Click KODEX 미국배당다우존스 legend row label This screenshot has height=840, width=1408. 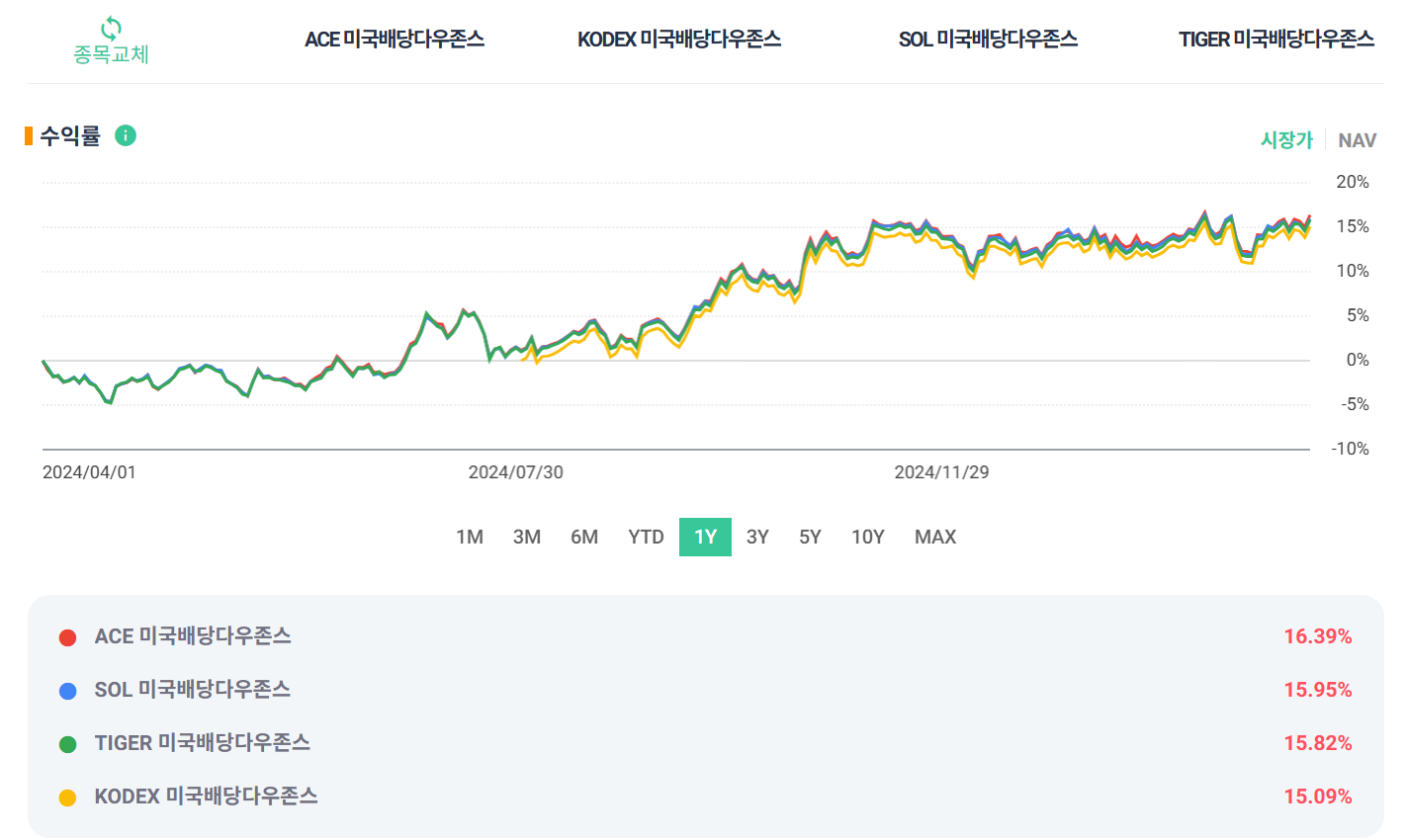pyautogui.click(x=206, y=797)
